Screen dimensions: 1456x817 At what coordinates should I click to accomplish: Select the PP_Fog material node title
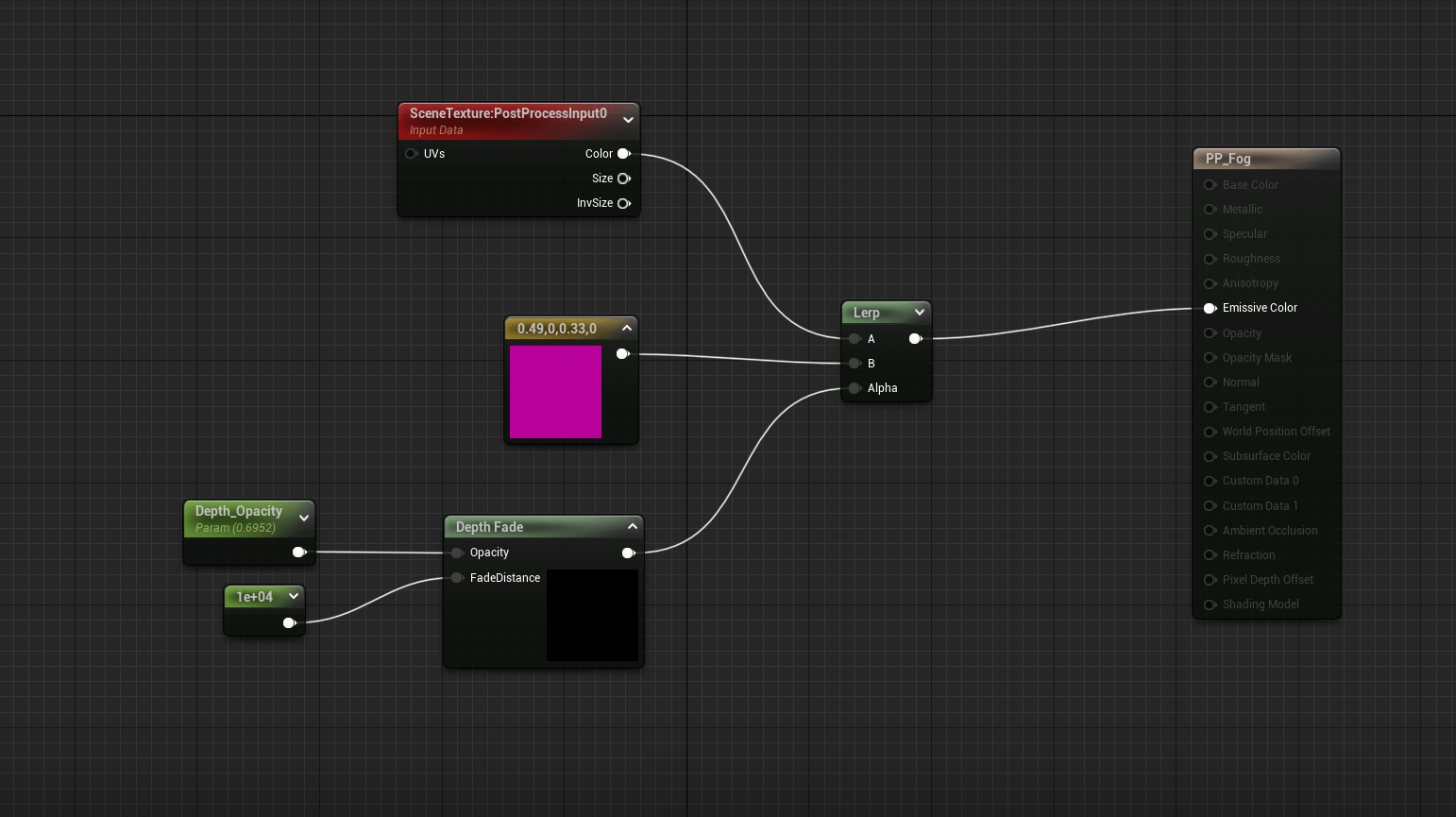coord(1227,159)
